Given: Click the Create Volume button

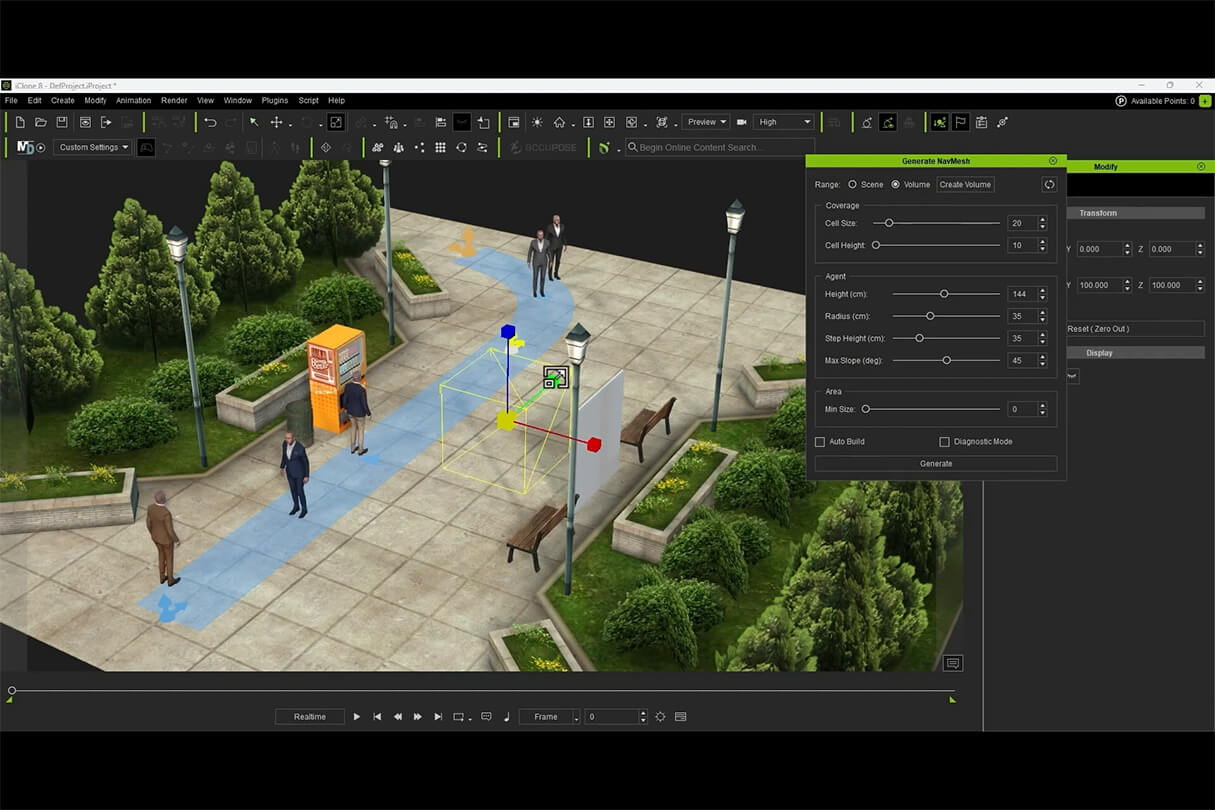Looking at the screenshot, I should click(965, 185).
